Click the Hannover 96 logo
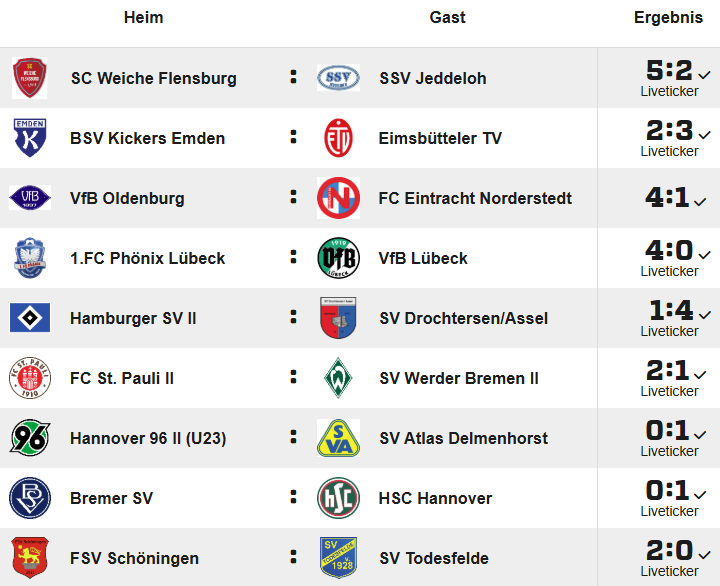This screenshot has width=720, height=586. point(30,438)
